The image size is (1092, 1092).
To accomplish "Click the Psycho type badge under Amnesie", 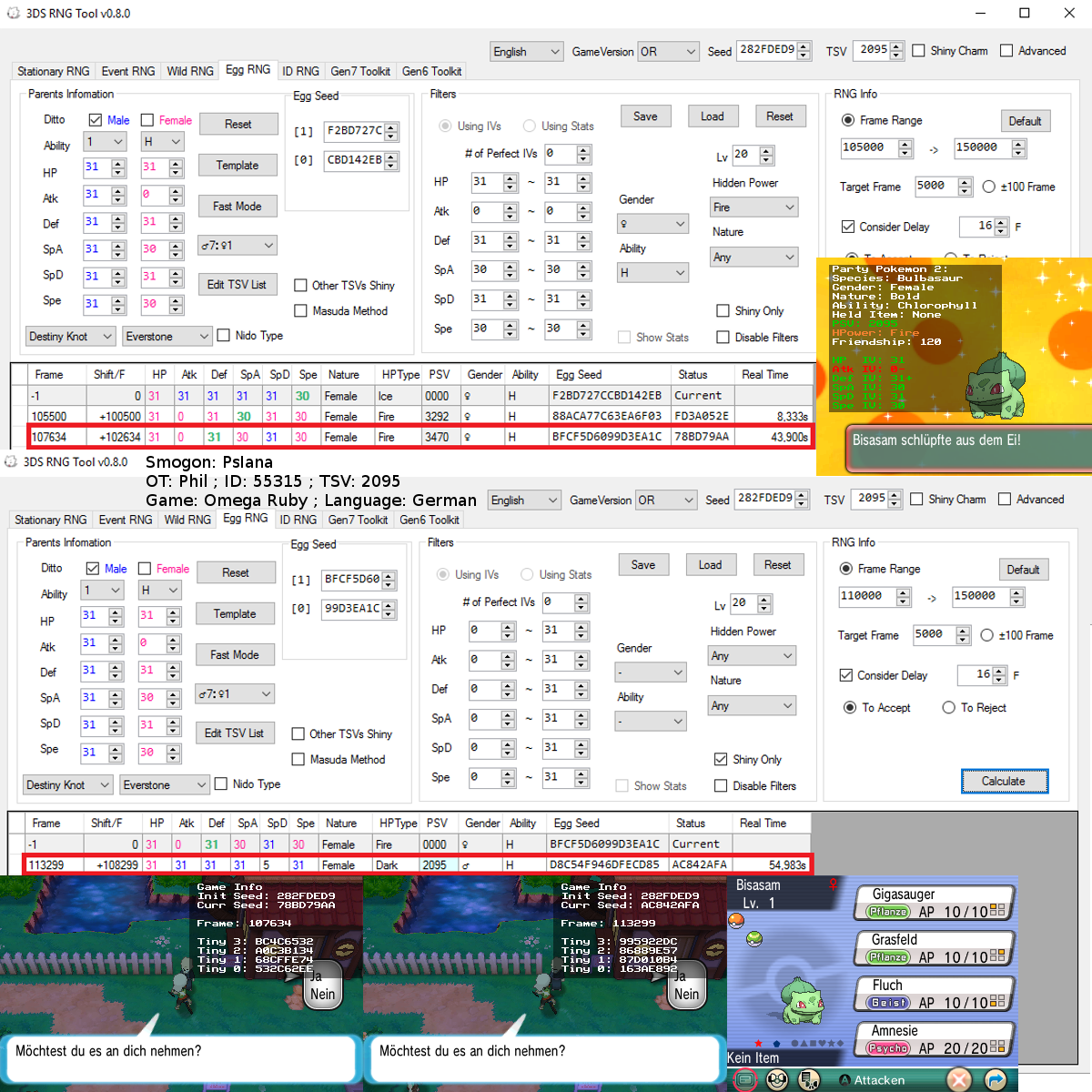I will 888,1048.
